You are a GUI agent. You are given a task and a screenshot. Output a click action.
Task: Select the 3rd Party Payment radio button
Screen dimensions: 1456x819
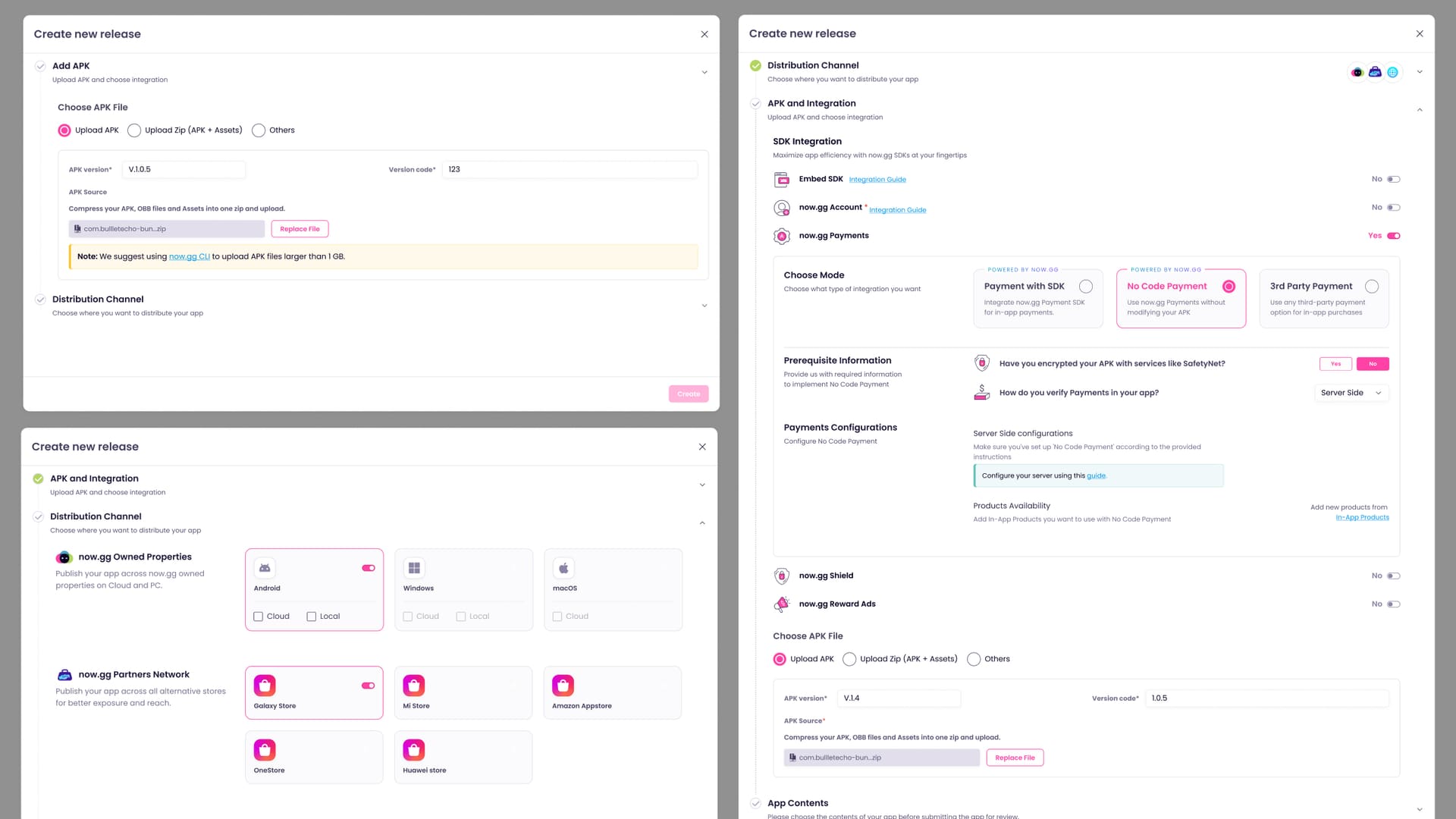(1372, 287)
